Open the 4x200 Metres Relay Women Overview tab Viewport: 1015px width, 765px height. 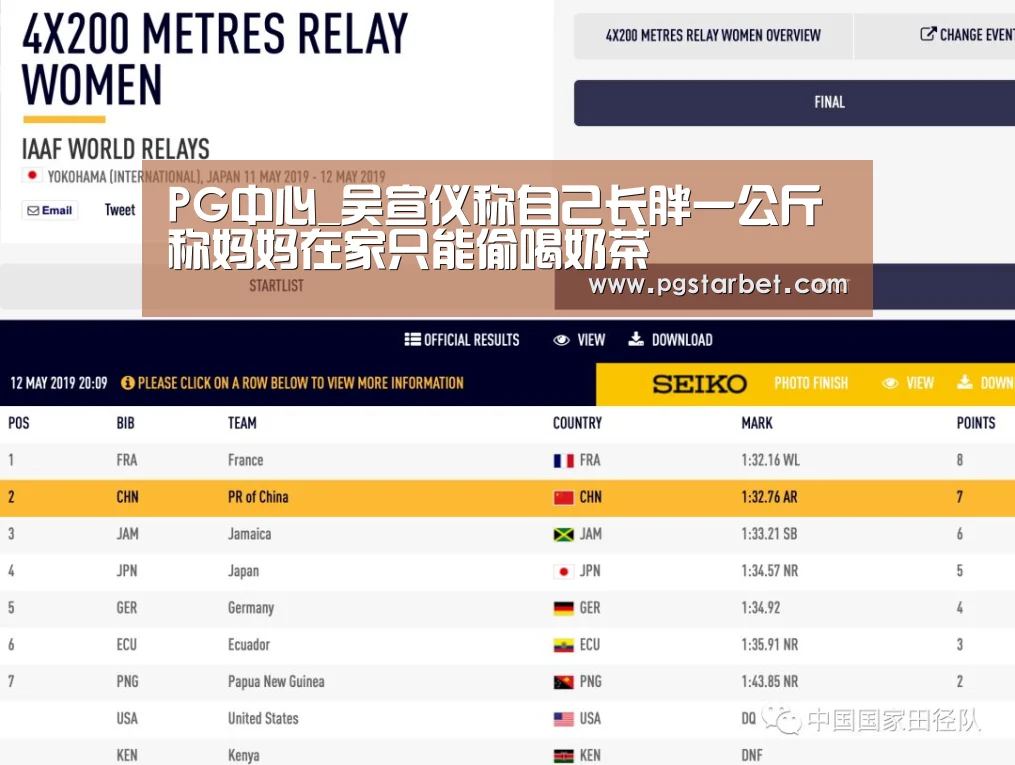713,36
